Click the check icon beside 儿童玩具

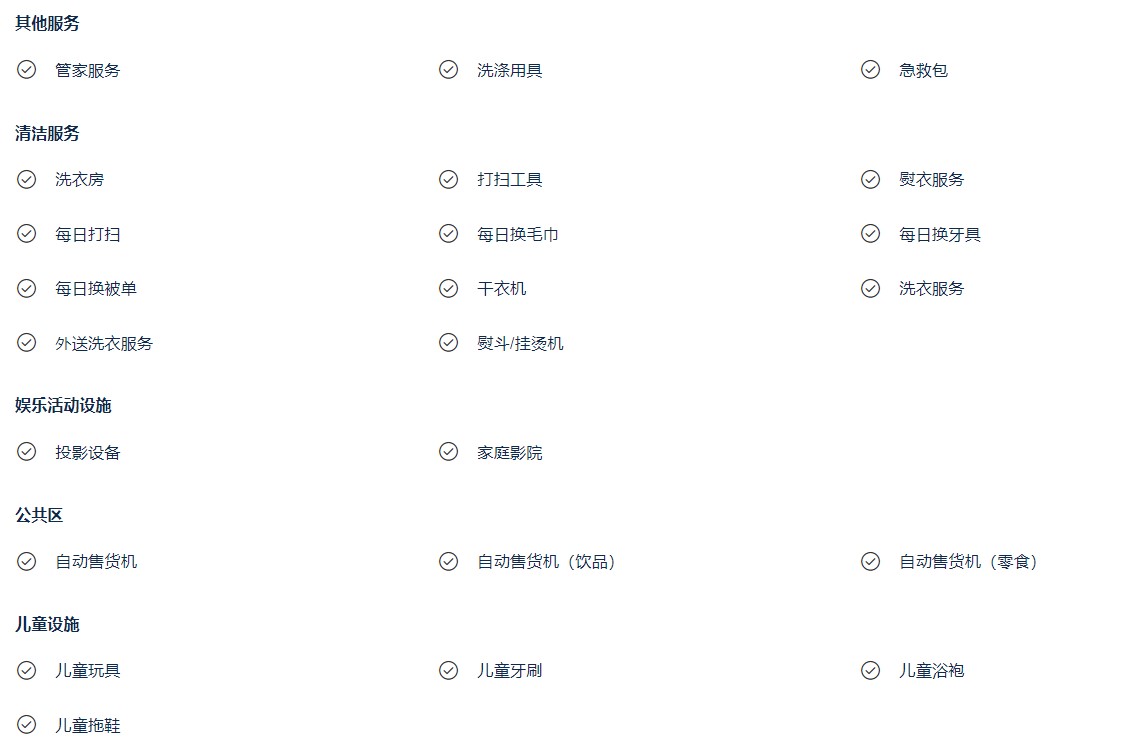tap(26, 671)
